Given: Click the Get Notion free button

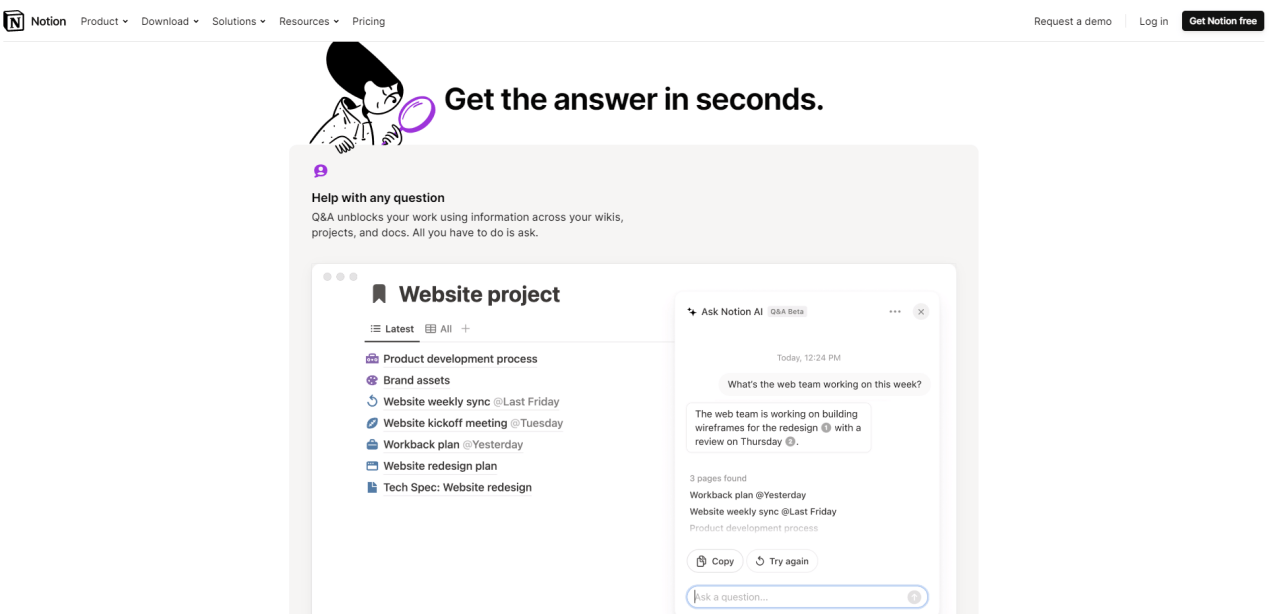Looking at the screenshot, I should click(1222, 21).
